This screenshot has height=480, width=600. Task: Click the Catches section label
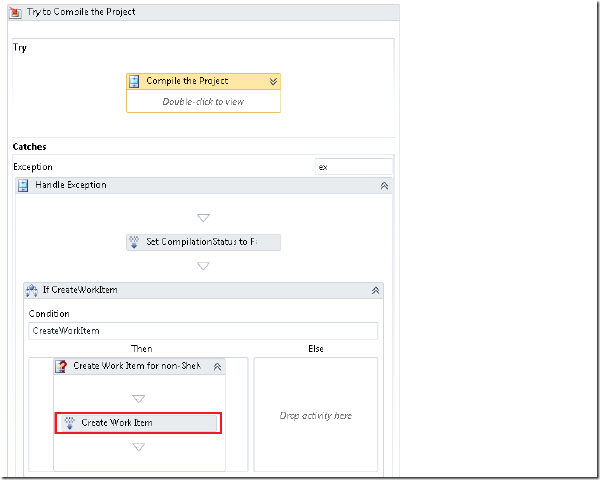pos(29,147)
